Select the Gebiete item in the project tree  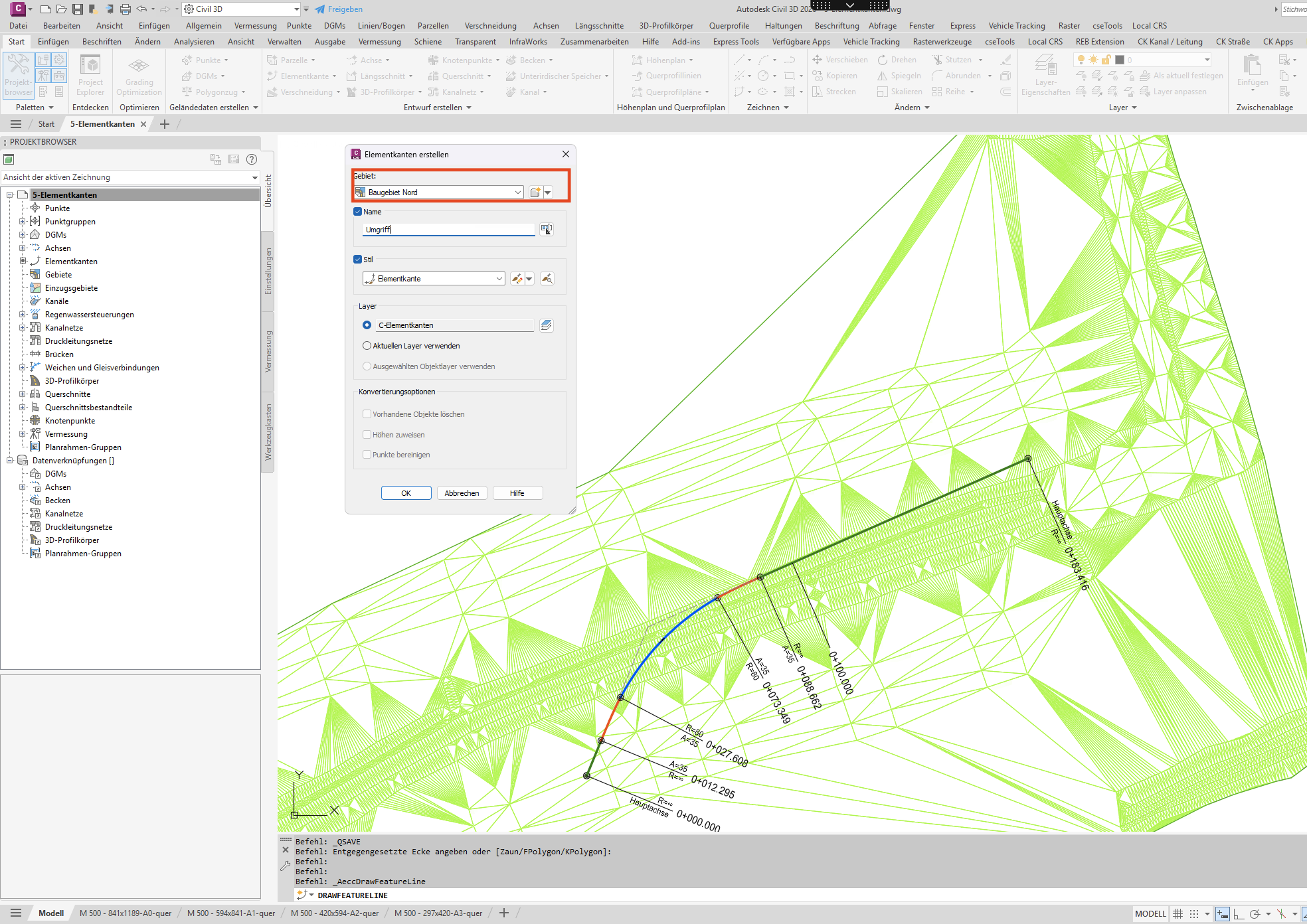point(58,275)
